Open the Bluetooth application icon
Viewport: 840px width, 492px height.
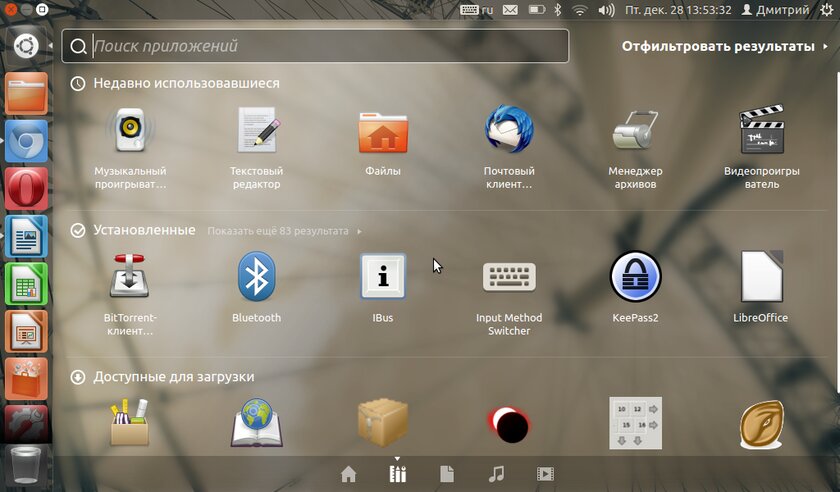pos(256,277)
